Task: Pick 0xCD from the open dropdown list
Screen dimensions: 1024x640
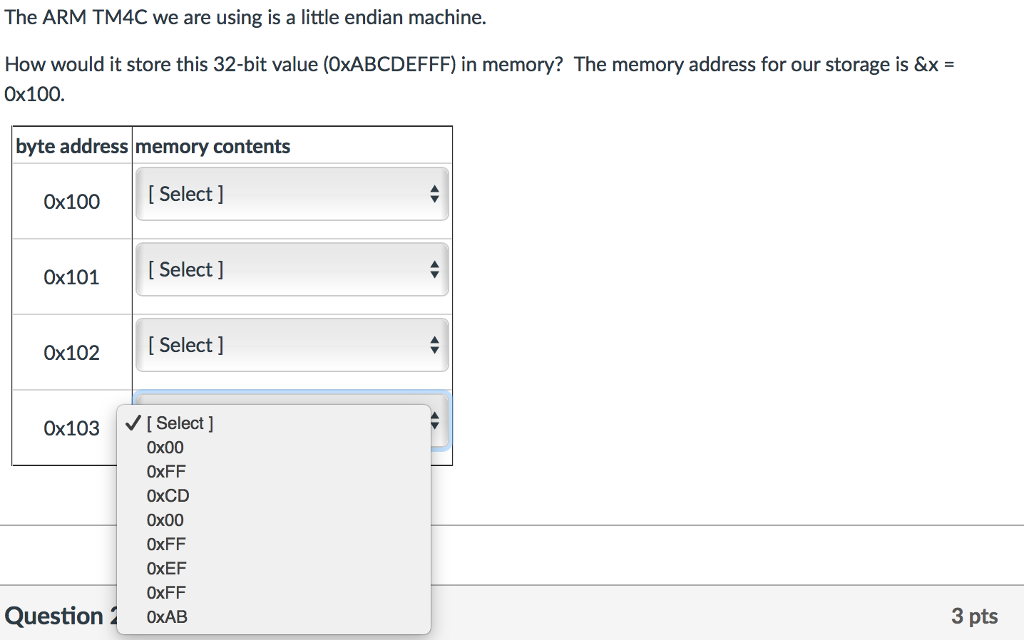Action: point(167,496)
